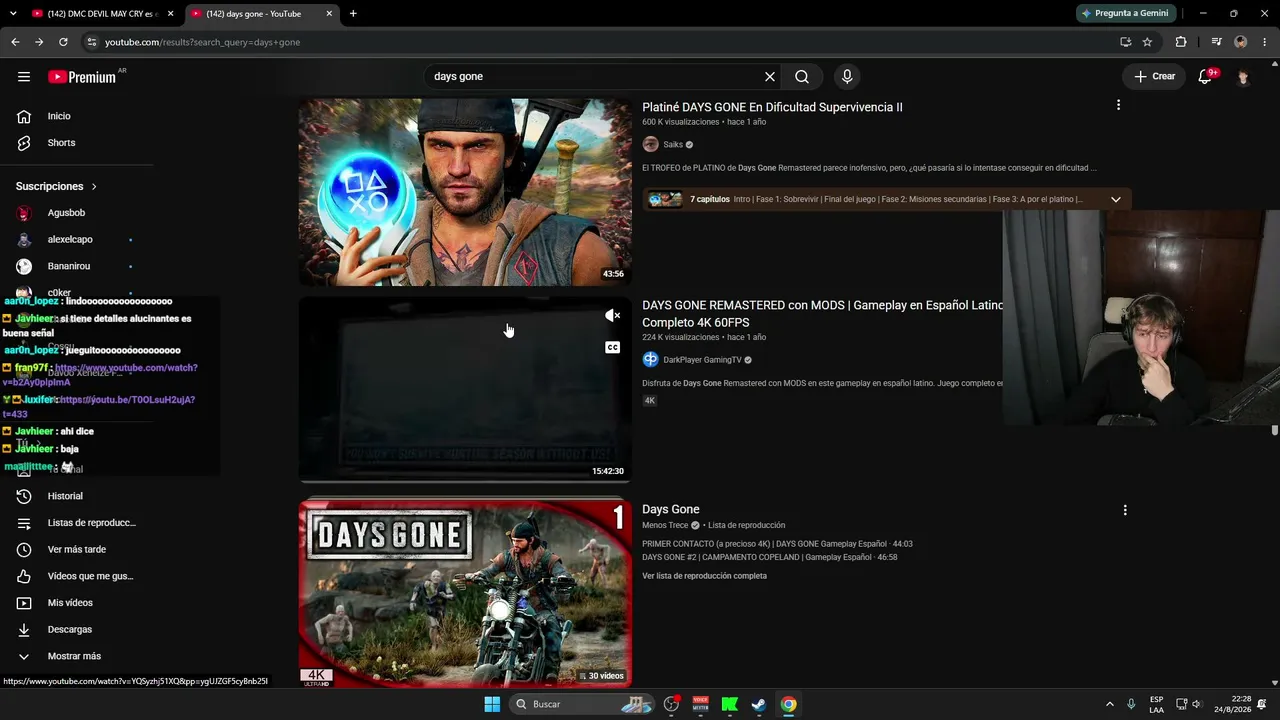Show hidden system tray icons
Screen dimensions: 1280x720
pos(1109,704)
